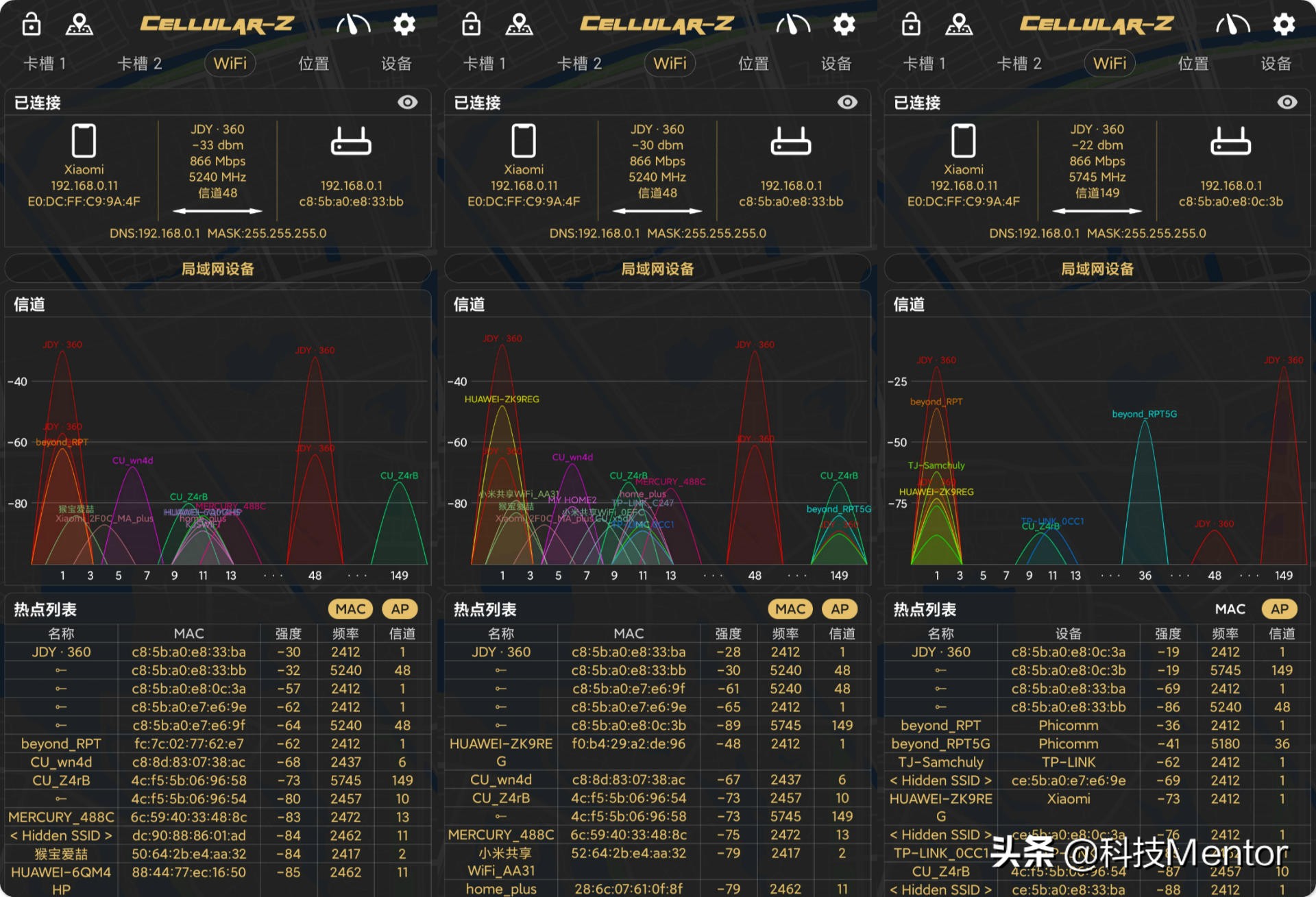Enable AP grouping in 热点列表

400,609
